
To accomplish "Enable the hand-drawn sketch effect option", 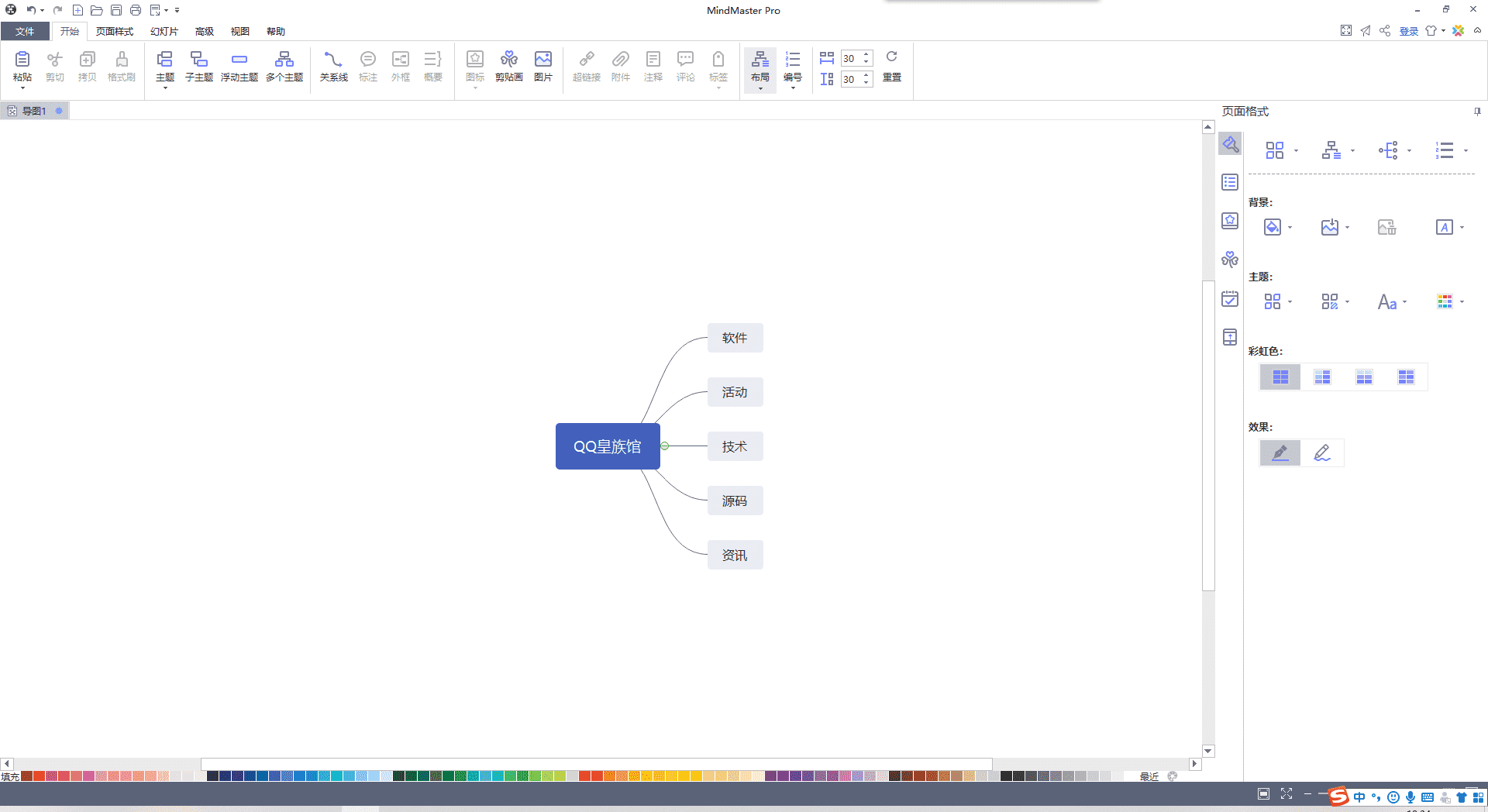I will [1322, 452].
